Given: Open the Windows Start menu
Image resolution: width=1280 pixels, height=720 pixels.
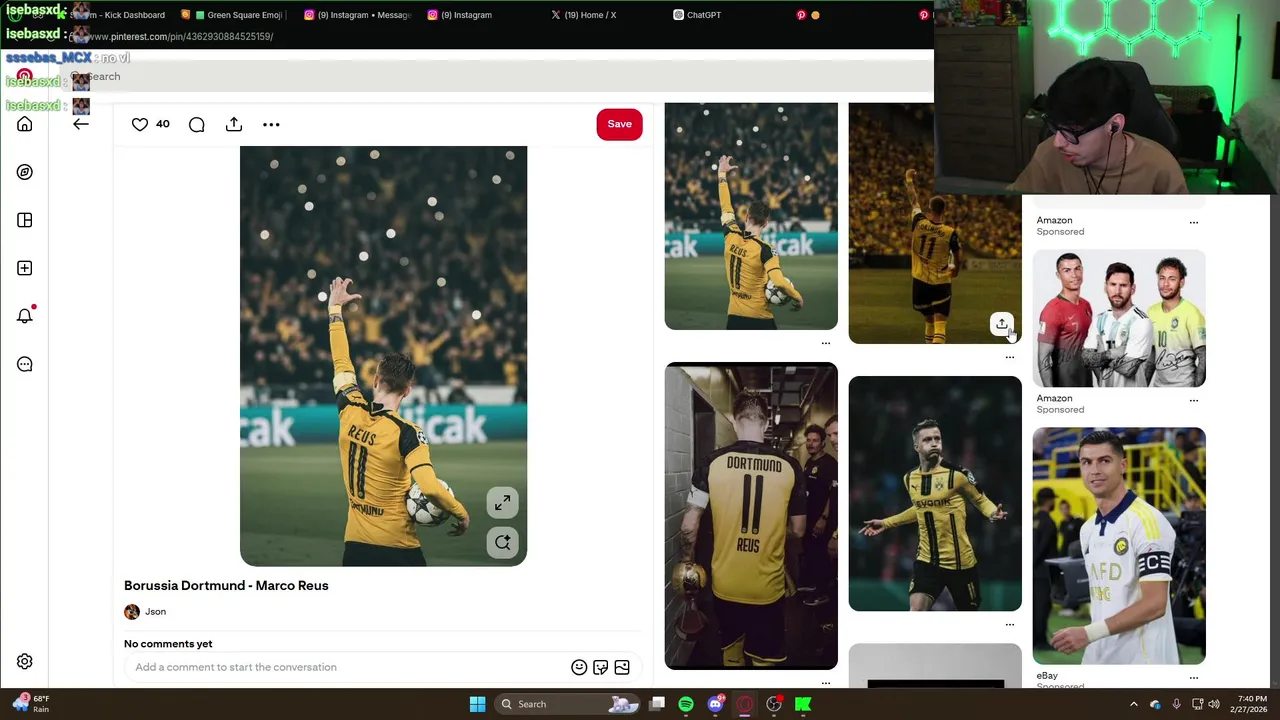Looking at the screenshot, I should click(x=477, y=704).
